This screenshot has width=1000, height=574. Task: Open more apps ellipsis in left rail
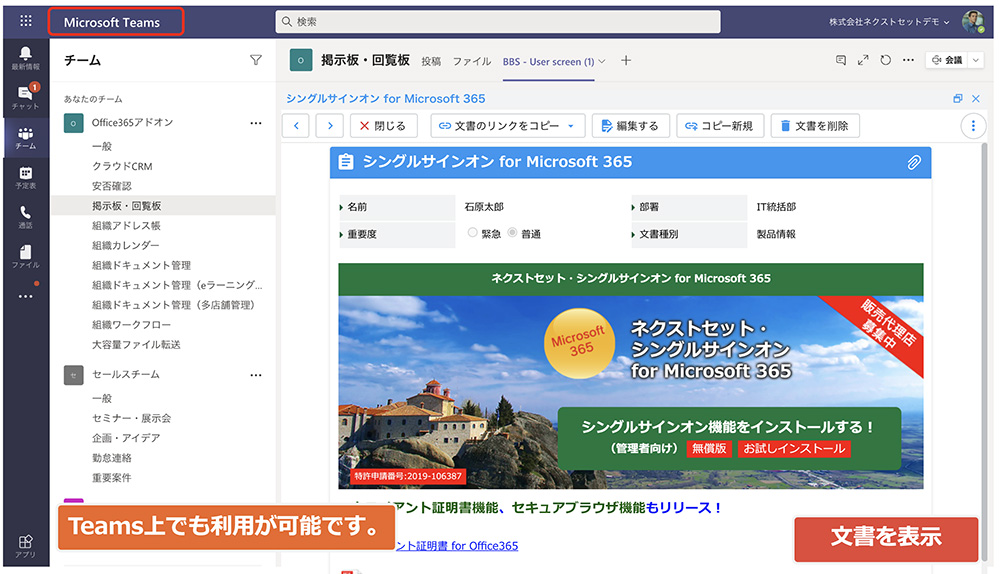click(x=26, y=296)
